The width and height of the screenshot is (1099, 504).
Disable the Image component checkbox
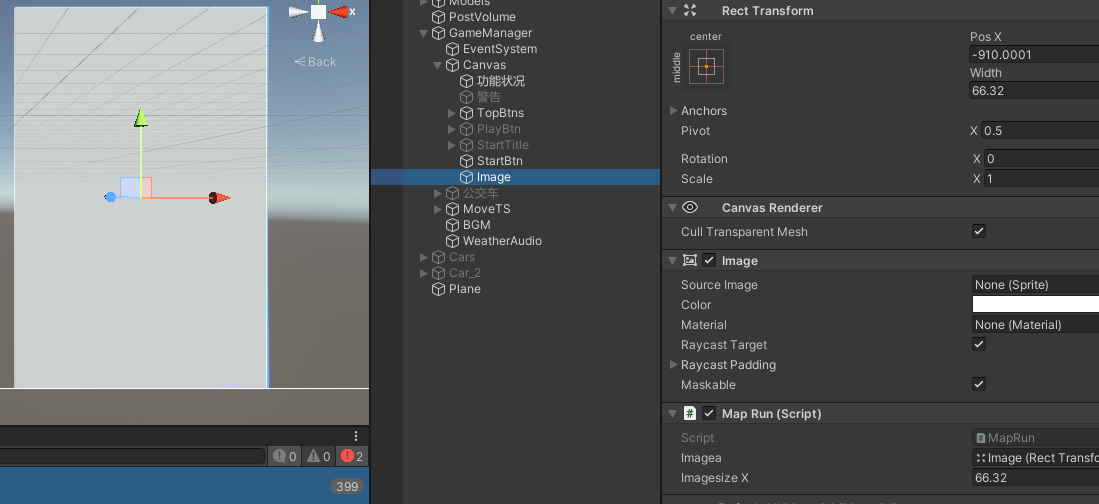point(709,261)
